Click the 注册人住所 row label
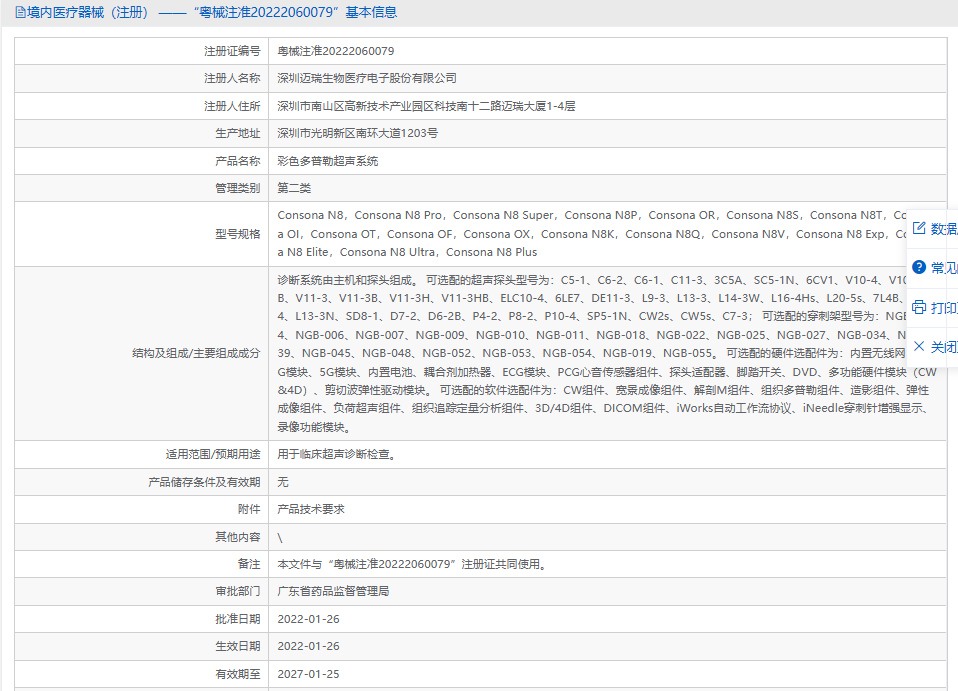The image size is (958, 691). click(x=232, y=106)
